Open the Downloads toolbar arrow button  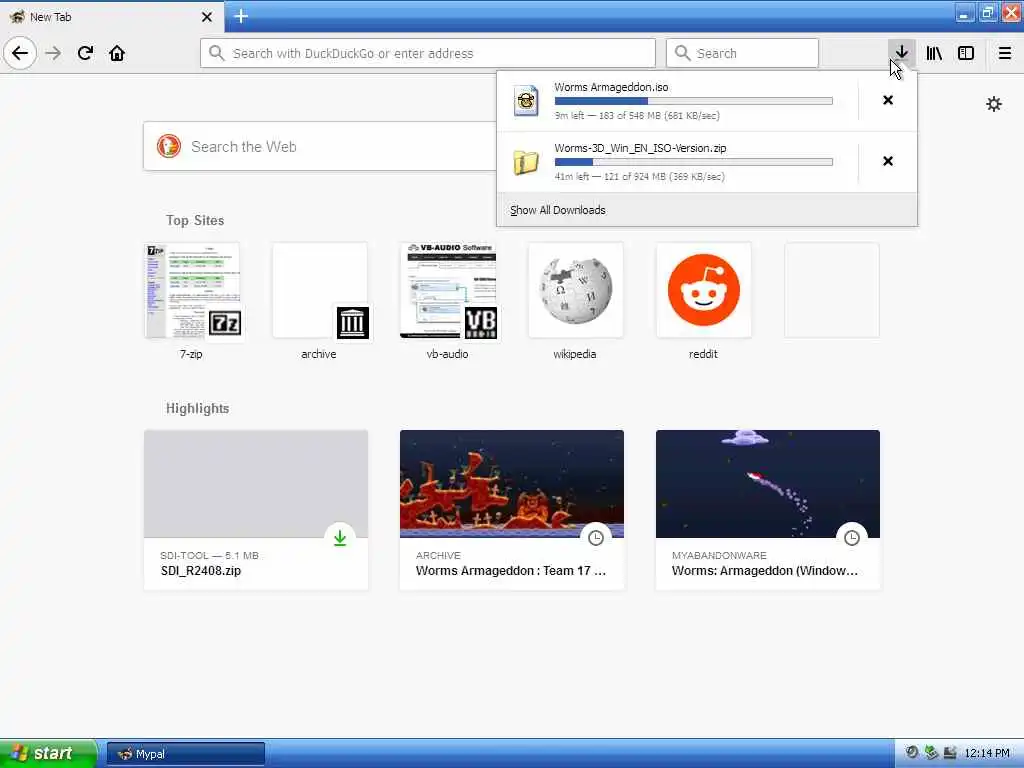[901, 53]
